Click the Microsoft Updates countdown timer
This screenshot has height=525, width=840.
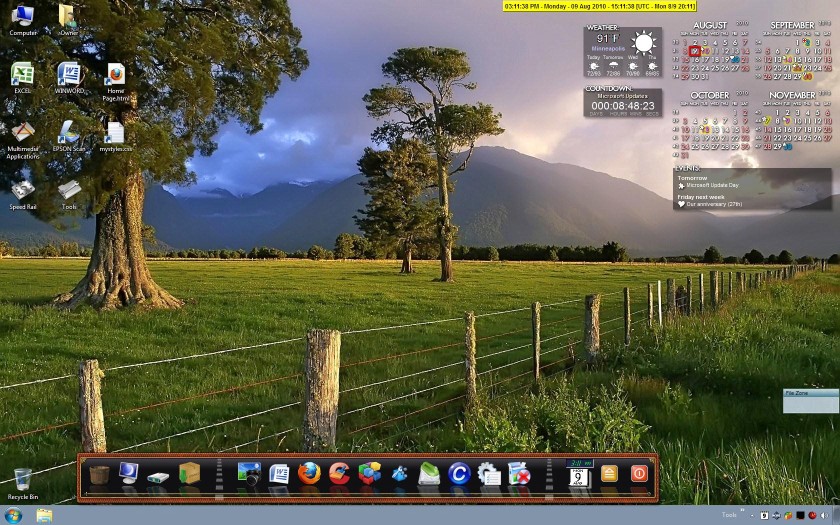(622, 105)
